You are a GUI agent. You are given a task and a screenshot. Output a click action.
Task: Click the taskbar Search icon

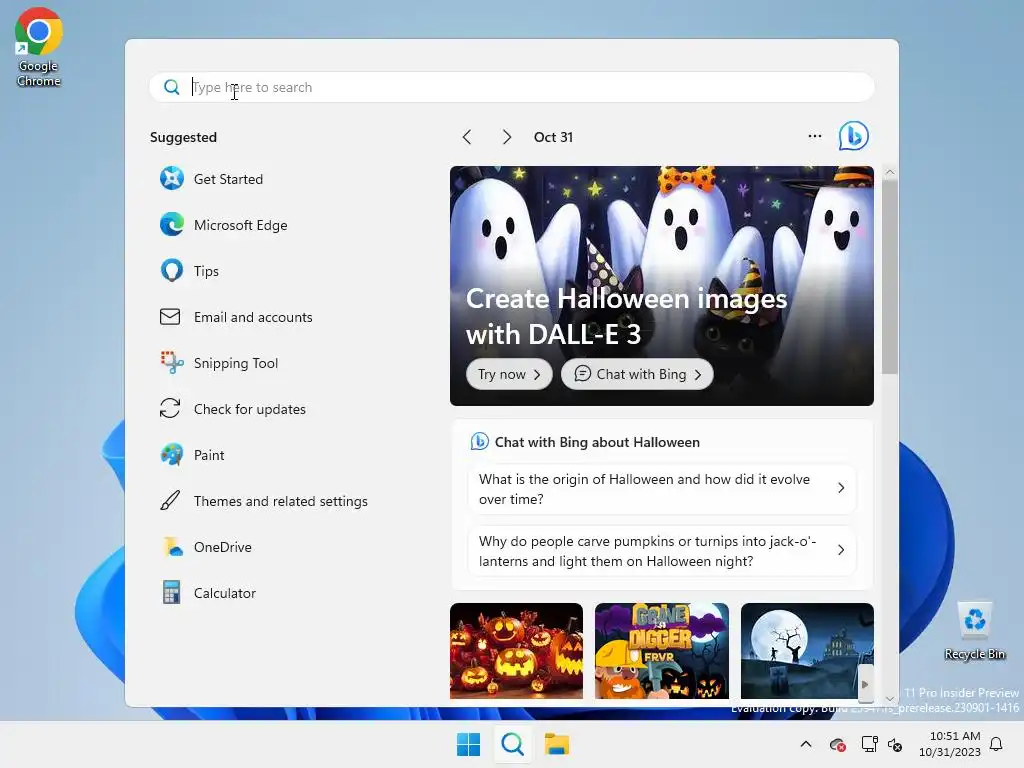tap(513, 744)
